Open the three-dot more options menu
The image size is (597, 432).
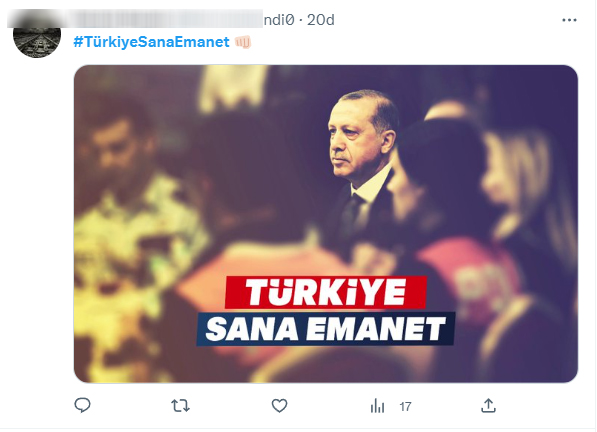pos(569,20)
